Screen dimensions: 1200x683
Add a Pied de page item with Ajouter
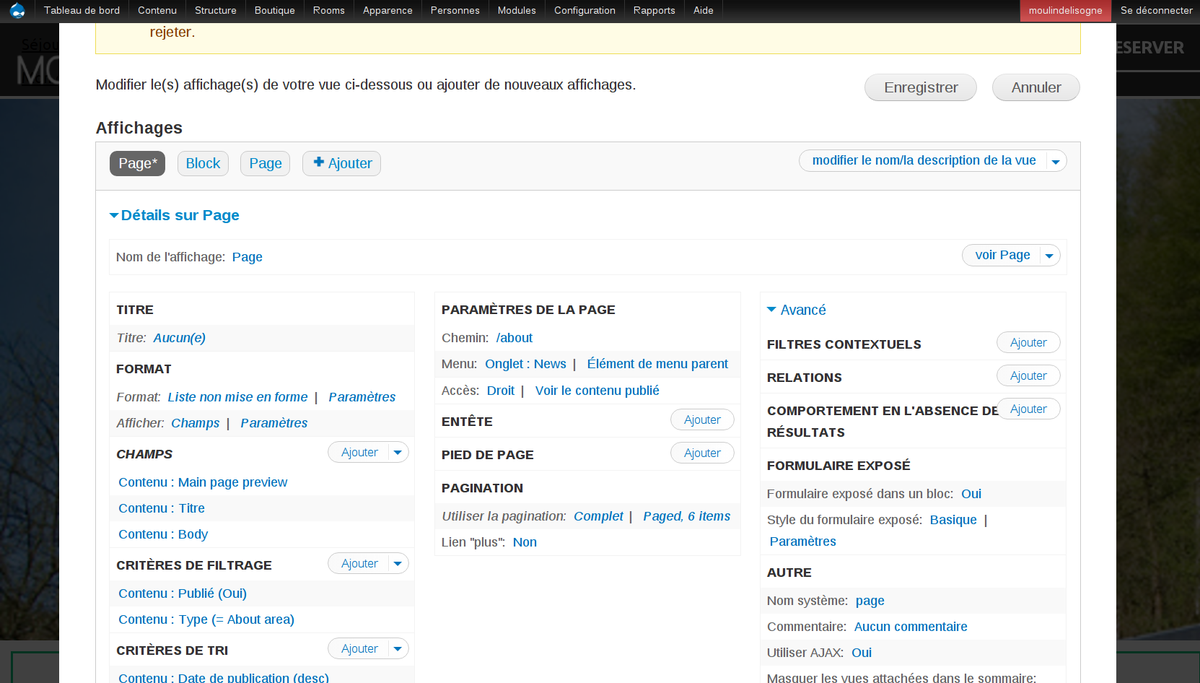click(702, 454)
